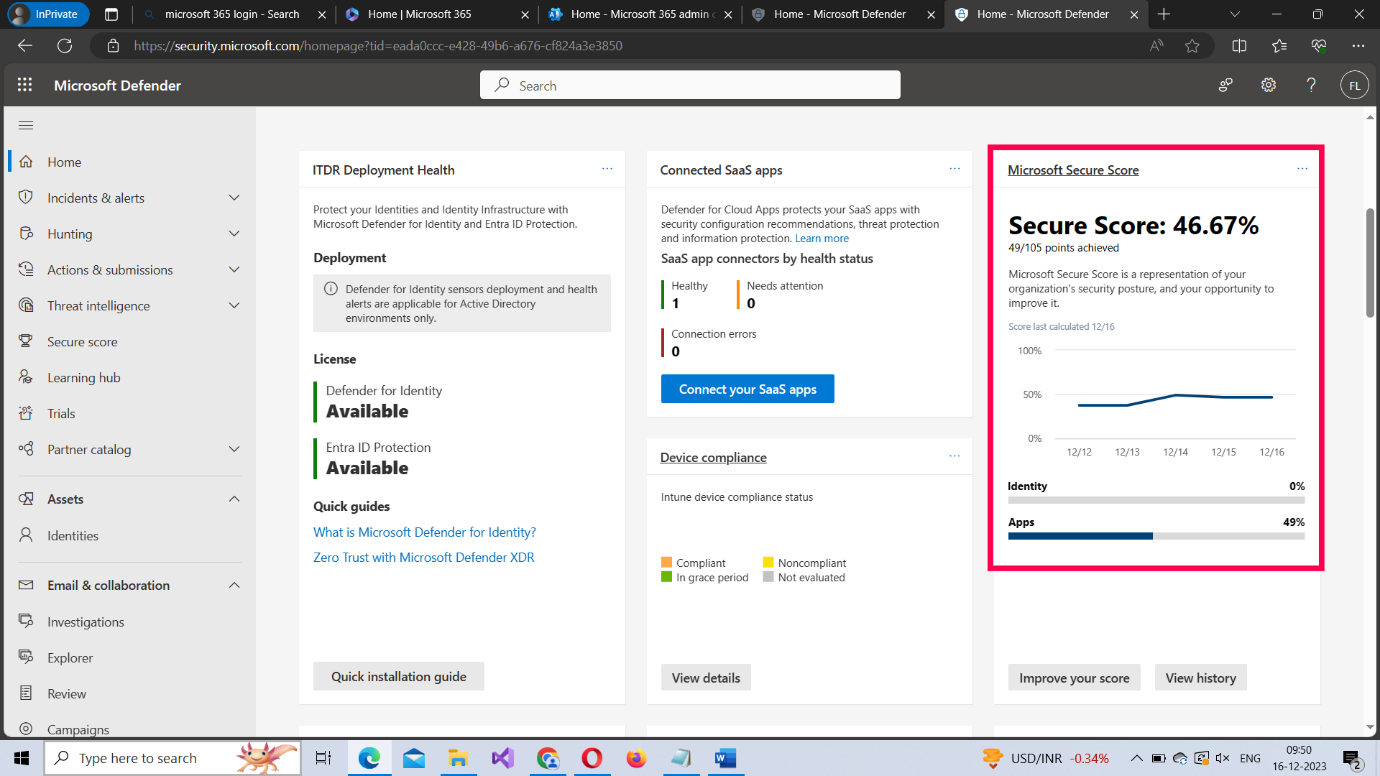Click the Email & collaboration envelope icon
Screen dimensions: 1380x776
[x=26, y=585]
